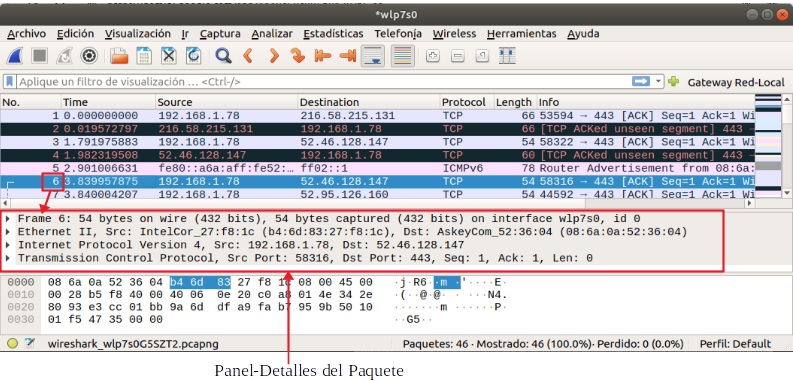Select packet 3 at time 1.791975883
The width and height of the screenshot is (793, 381).
pyautogui.click(x=377, y=142)
